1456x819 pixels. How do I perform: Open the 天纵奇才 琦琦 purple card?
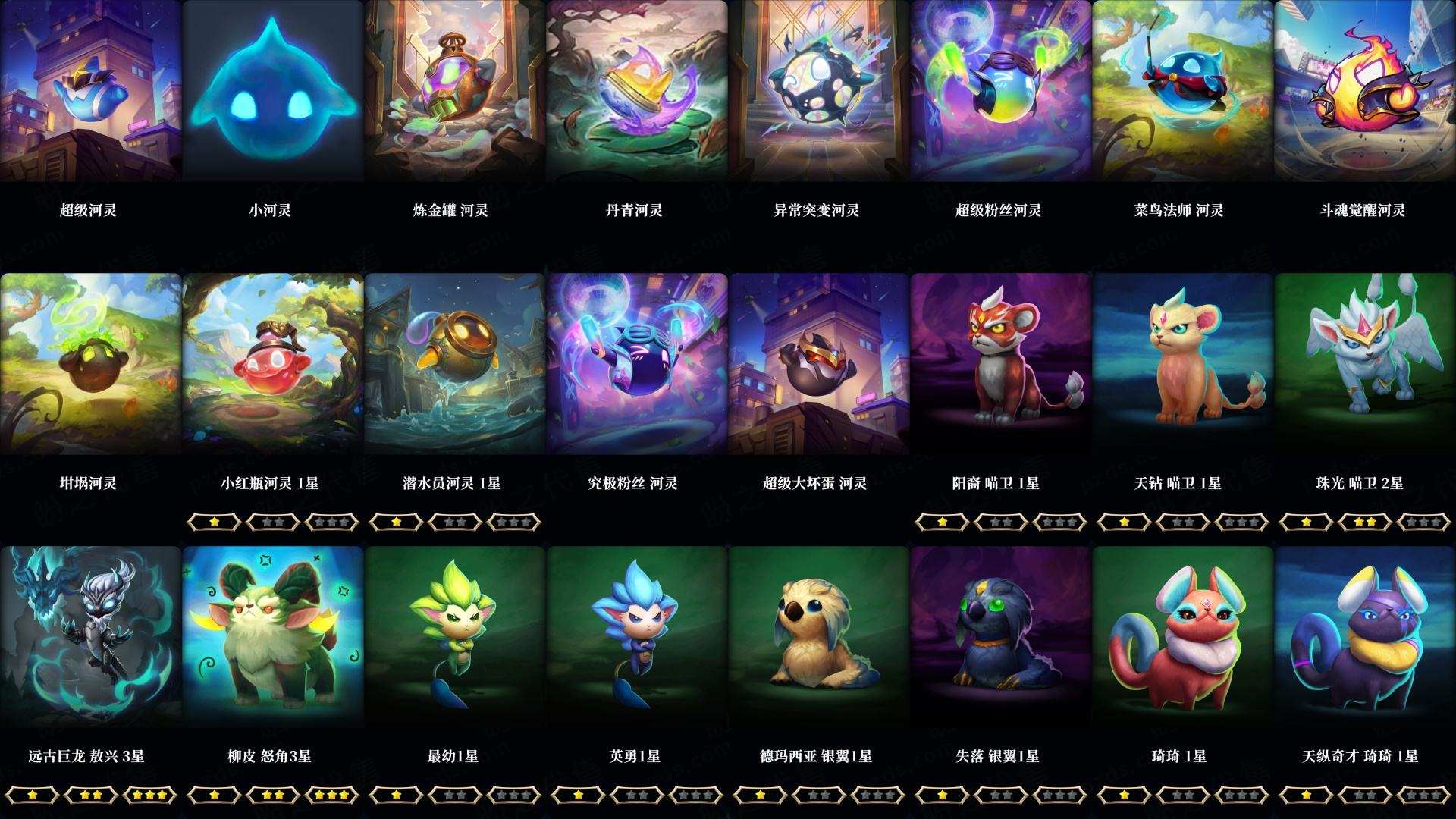coord(1365,637)
